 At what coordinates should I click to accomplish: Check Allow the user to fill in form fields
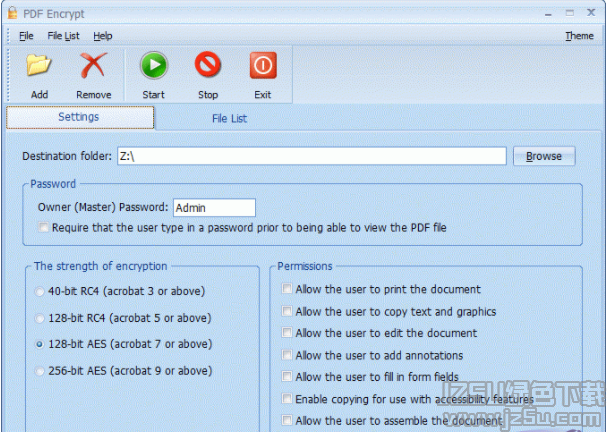click(x=286, y=376)
